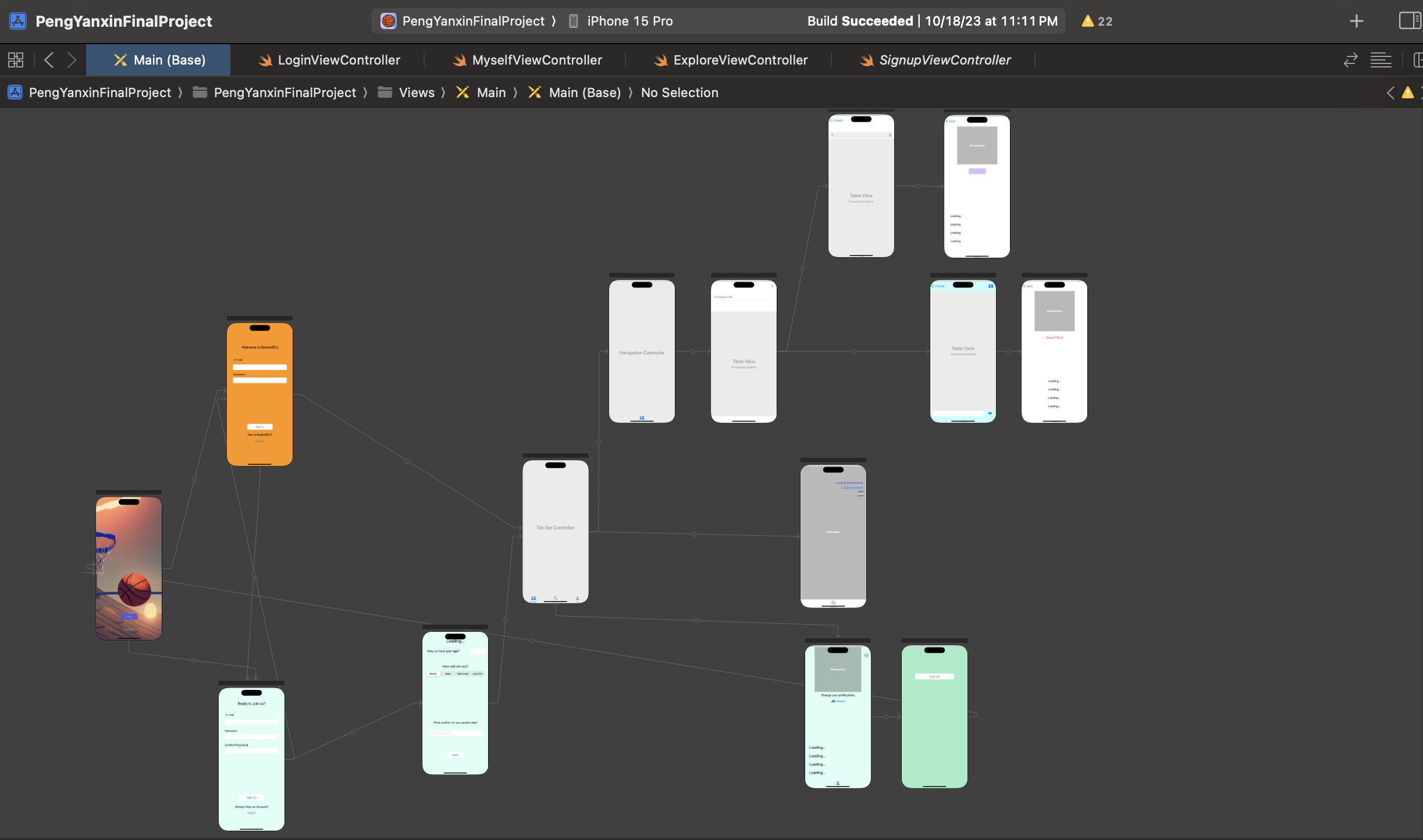Image resolution: width=1423 pixels, height=840 pixels.
Task: Toggle the inspector panel on the right
Action: tap(1409, 21)
